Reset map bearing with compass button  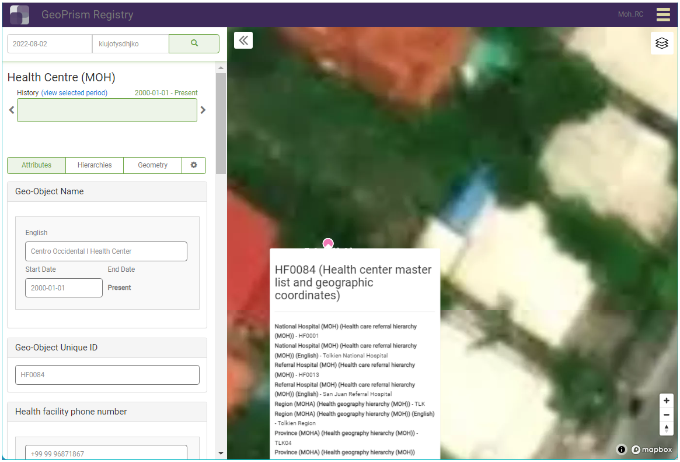click(x=666, y=428)
